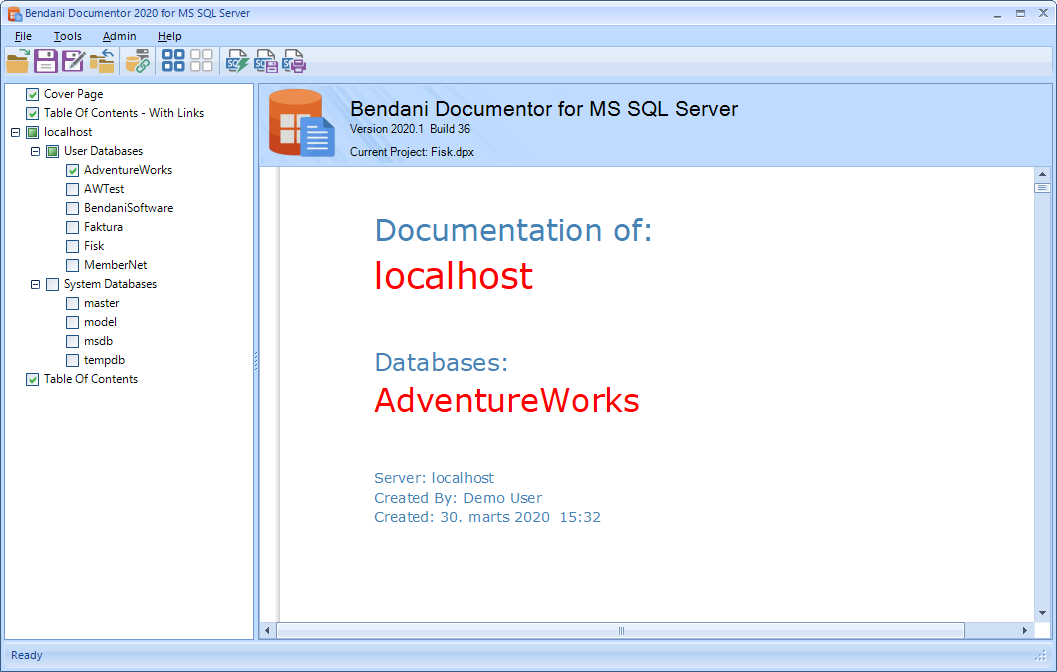Image resolution: width=1057 pixels, height=672 pixels.
Task: Click 'Server: localhost' line in preview
Action: click(434, 478)
